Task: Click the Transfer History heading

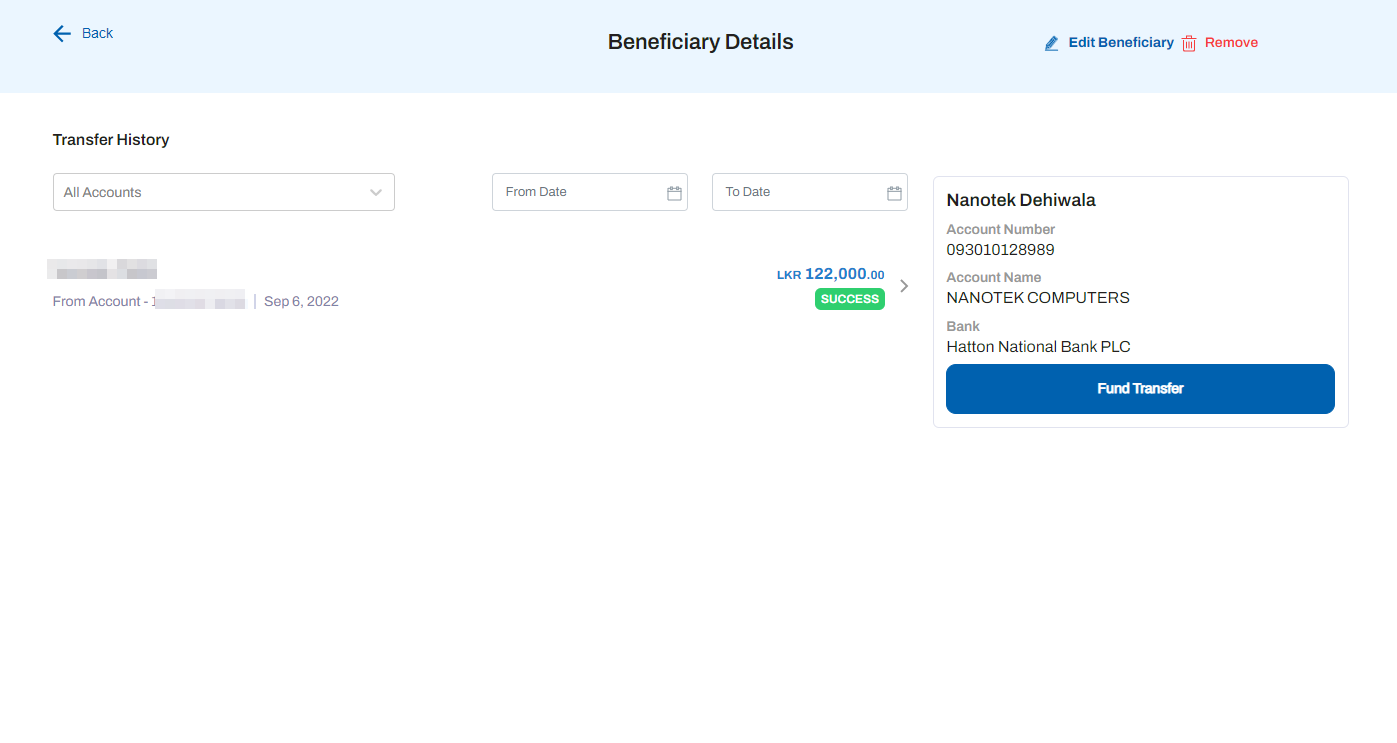Action: coord(111,140)
